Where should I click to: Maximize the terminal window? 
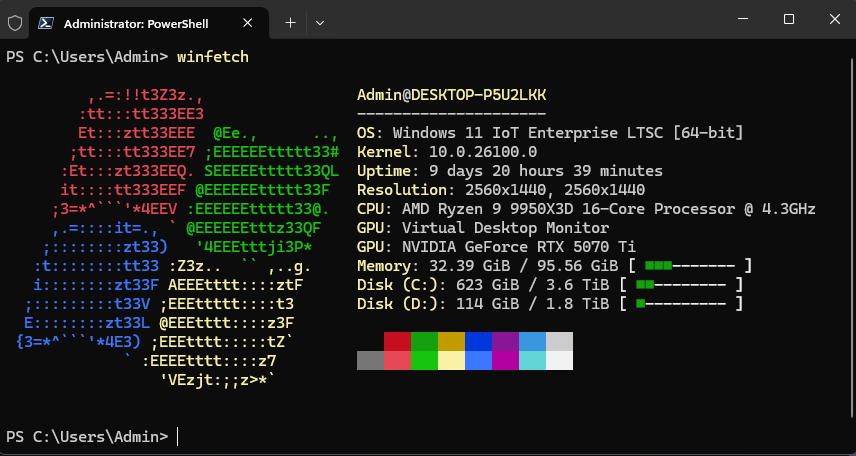click(788, 19)
